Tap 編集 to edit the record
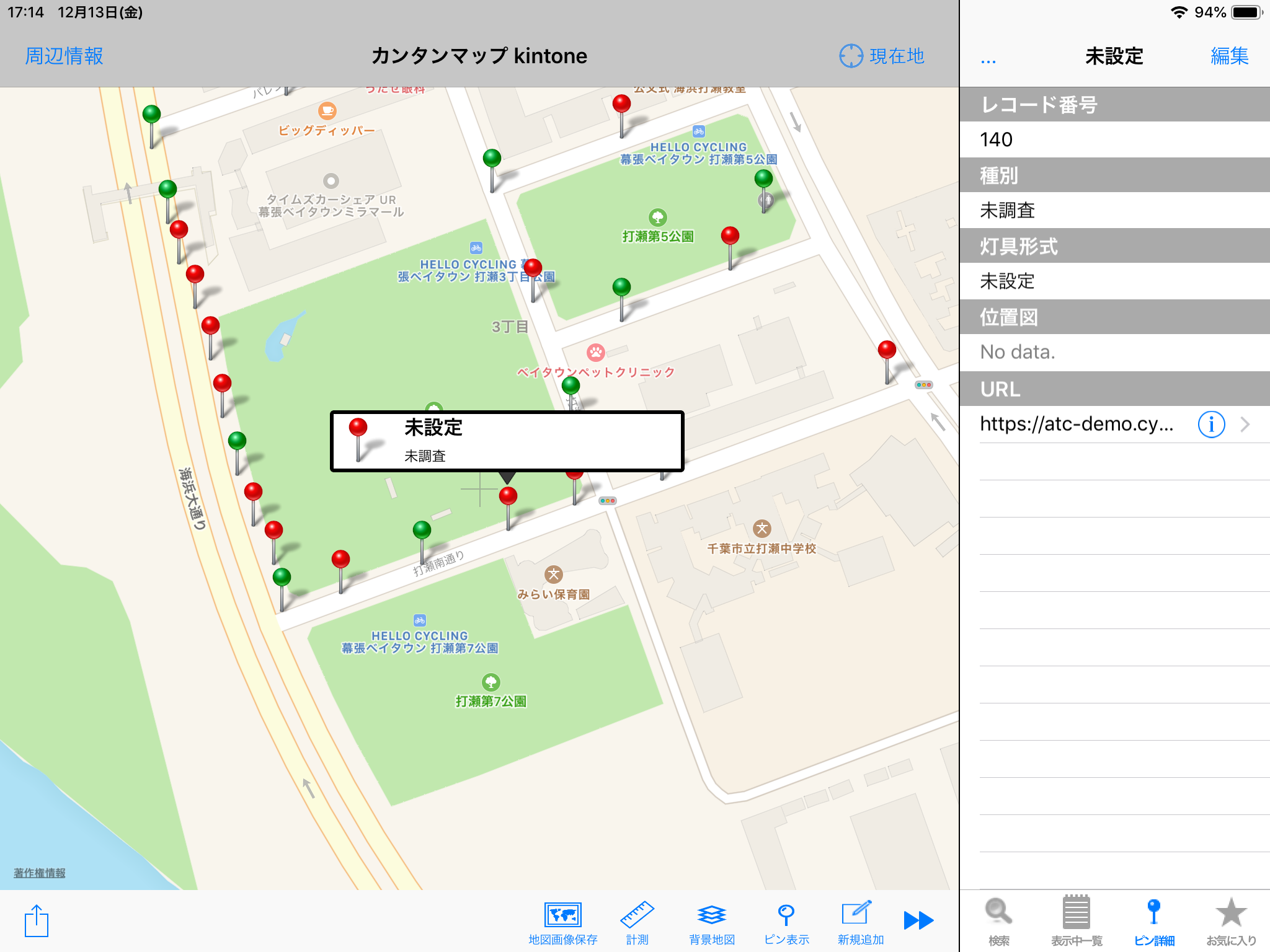This screenshot has height=952, width=1270. (x=1230, y=56)
